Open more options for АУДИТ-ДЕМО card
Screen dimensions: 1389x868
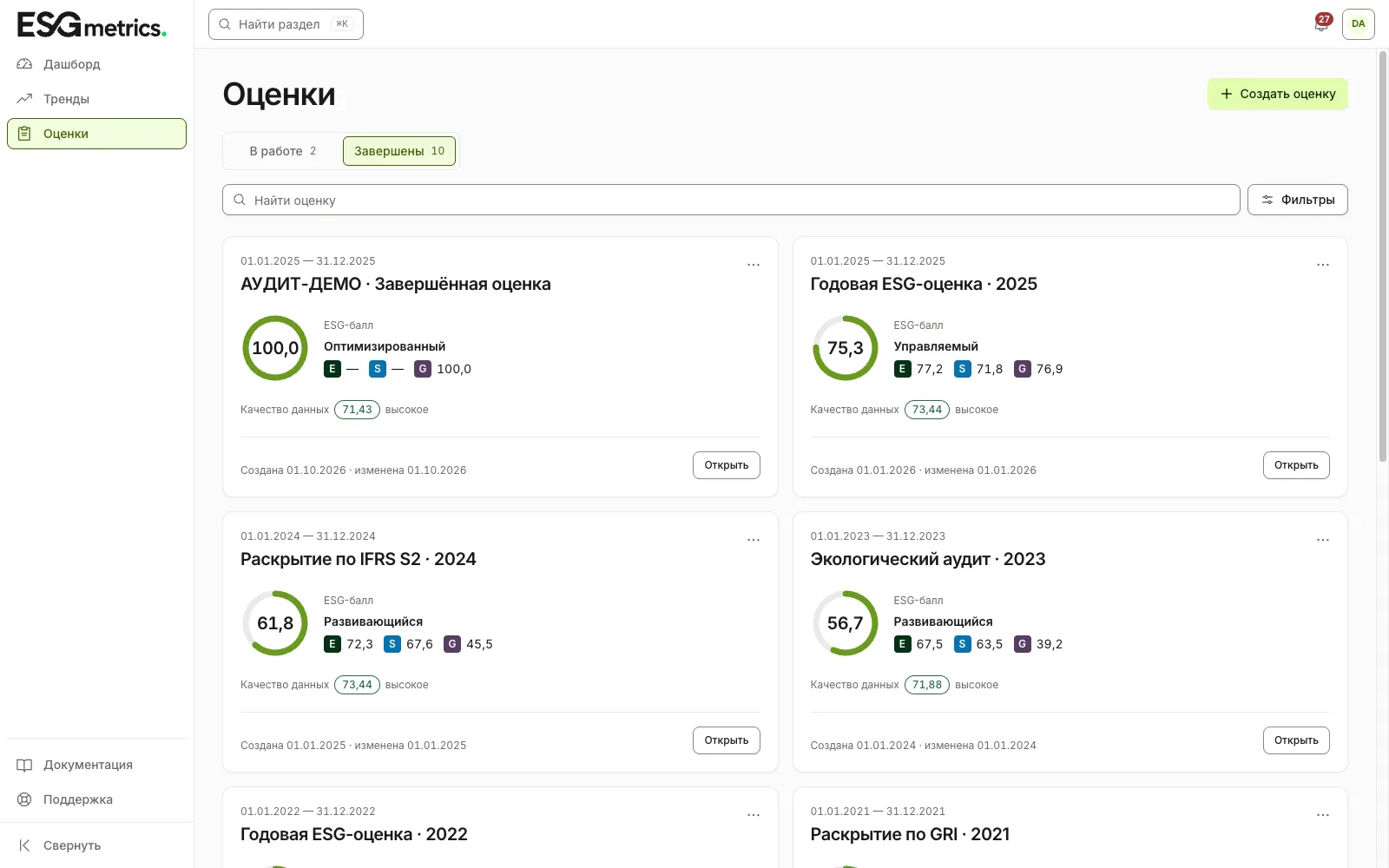(x=754, y=265)
